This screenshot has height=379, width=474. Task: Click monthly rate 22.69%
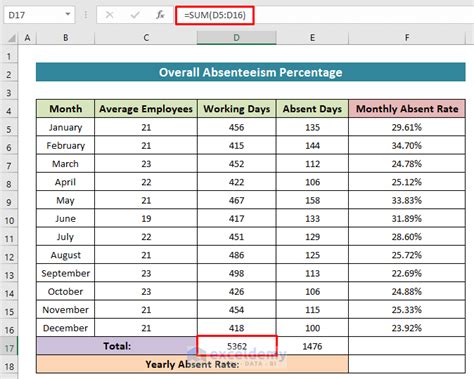point(407,273)
